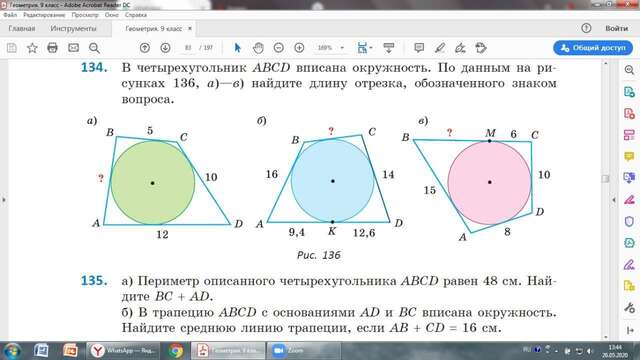Viewport: 640px width, 360px height.
Task: Switch to the Инструменты tab
Action: point(73,29)
